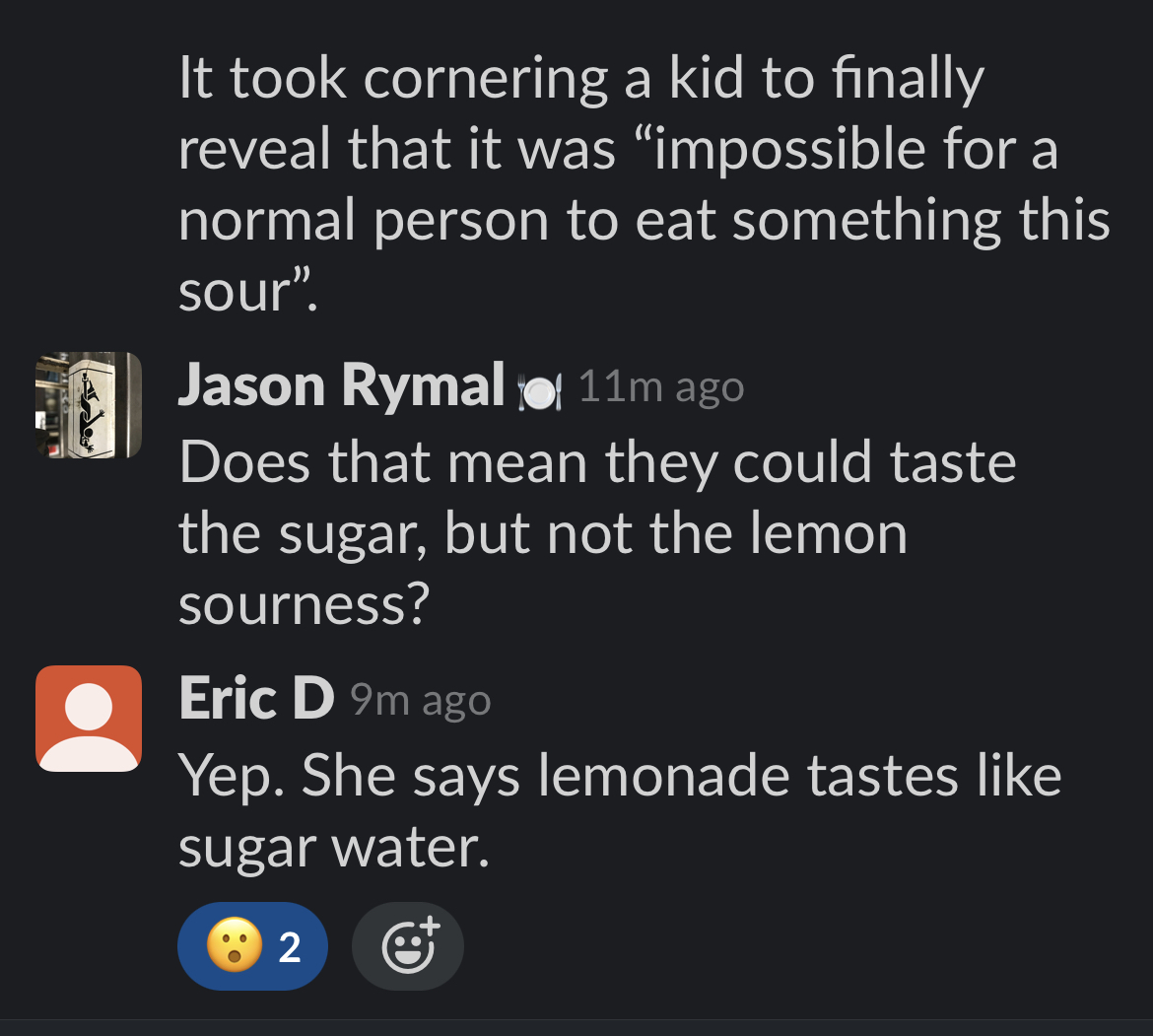The height and width of the screenshot is (1036, 1153).
Task: Add a new emoji reaction to Eric's message
Action: pyautogui.click(x=407, y=946)
